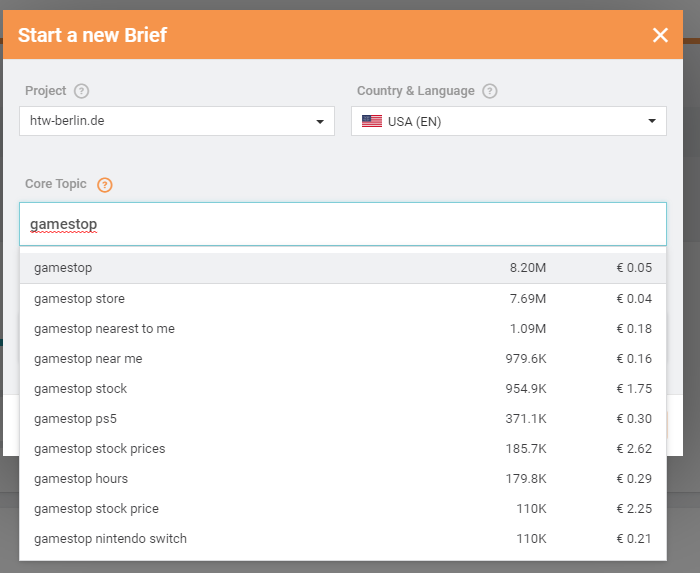Click the 8.20M search volume value
The image size is (700, 573).
tap(528, 268)
